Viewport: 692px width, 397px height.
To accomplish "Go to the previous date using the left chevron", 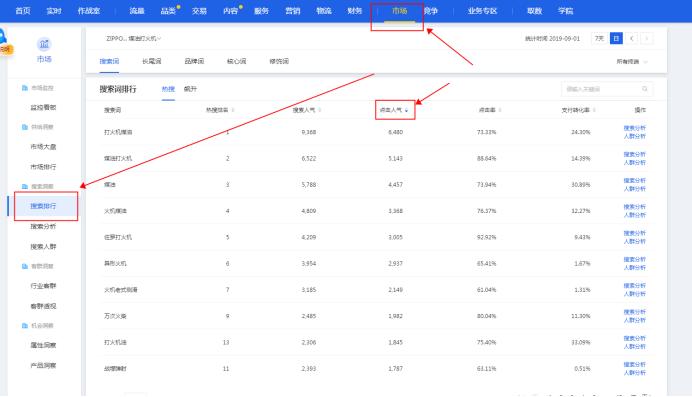I will pyautogui.click(x=632, y=39).
